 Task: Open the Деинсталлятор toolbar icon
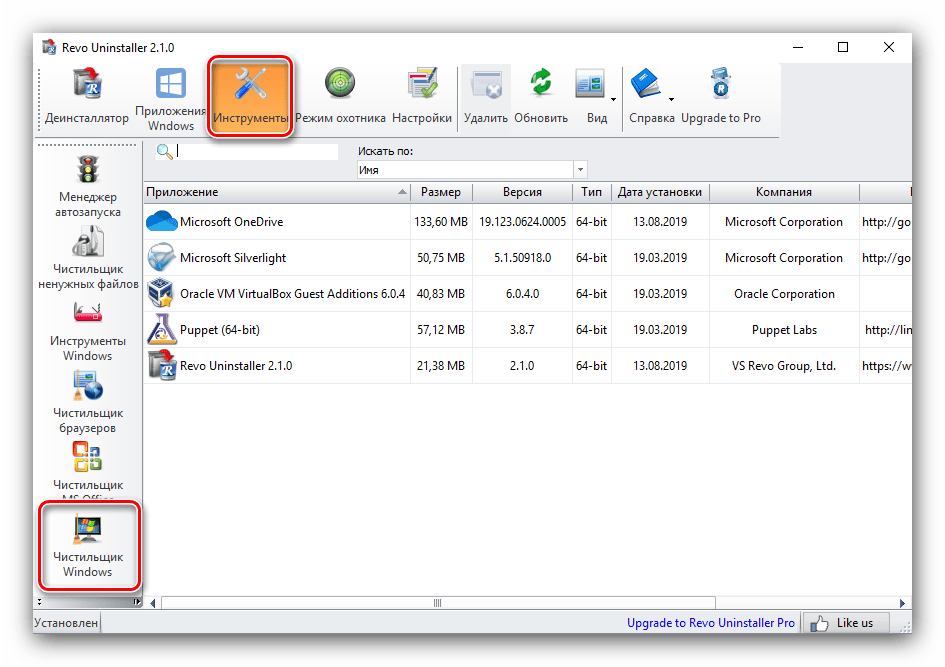click(86, 97)
